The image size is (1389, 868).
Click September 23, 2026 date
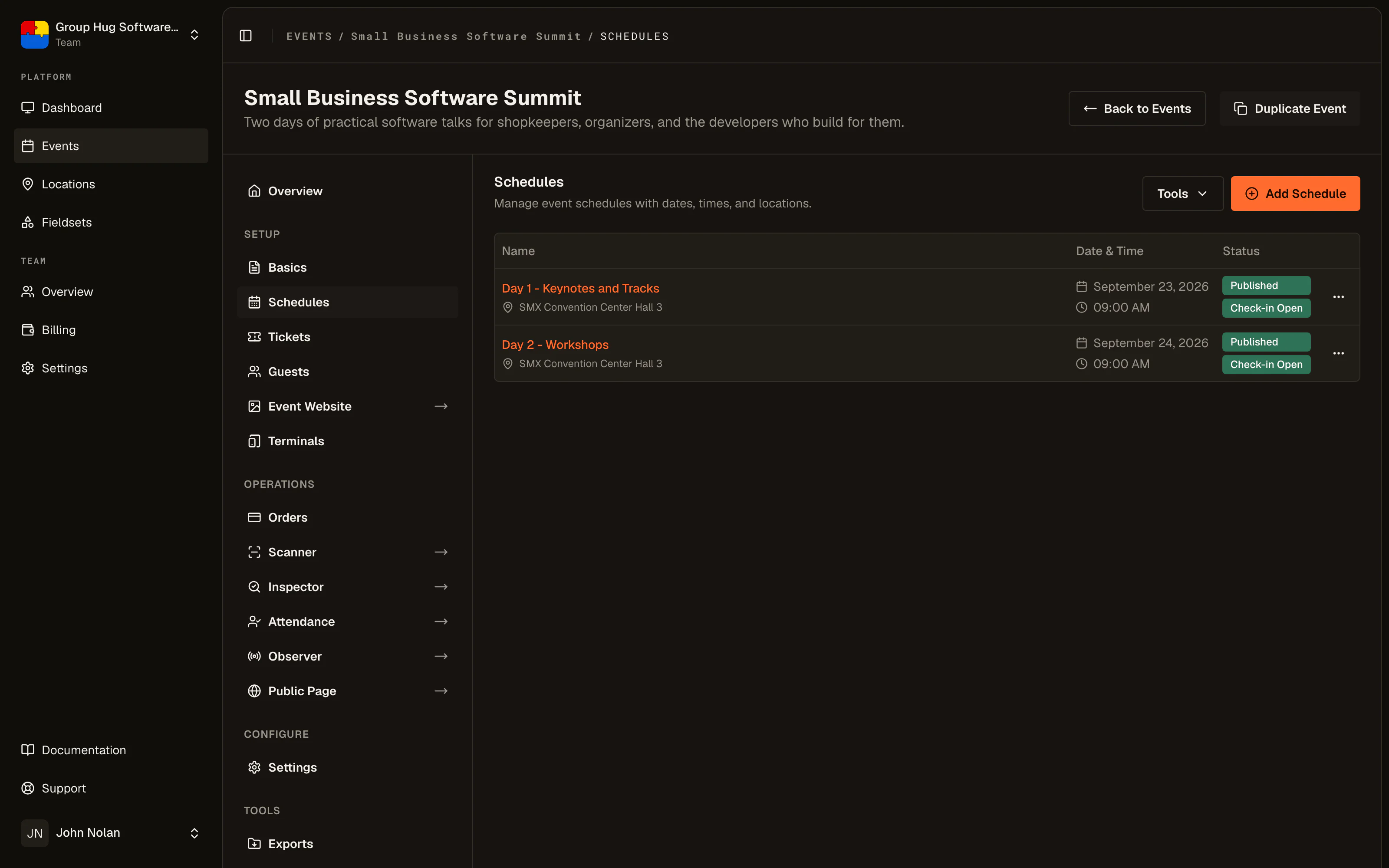pos(1150,286)
